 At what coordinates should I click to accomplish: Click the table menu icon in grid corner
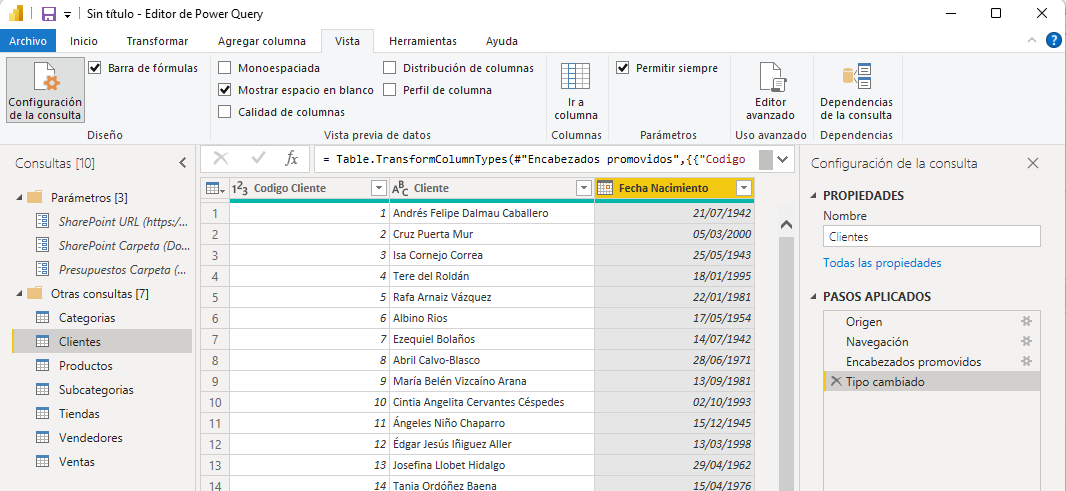pyautogui.click(x=215, y=188)
